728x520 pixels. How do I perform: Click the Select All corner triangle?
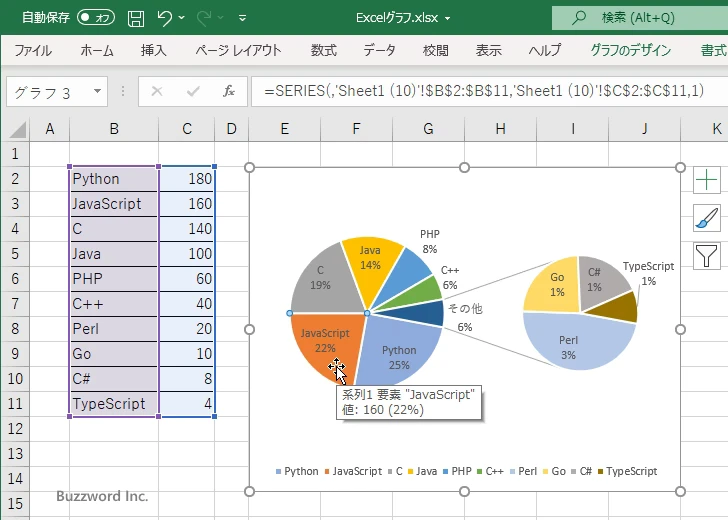[18, 130]
